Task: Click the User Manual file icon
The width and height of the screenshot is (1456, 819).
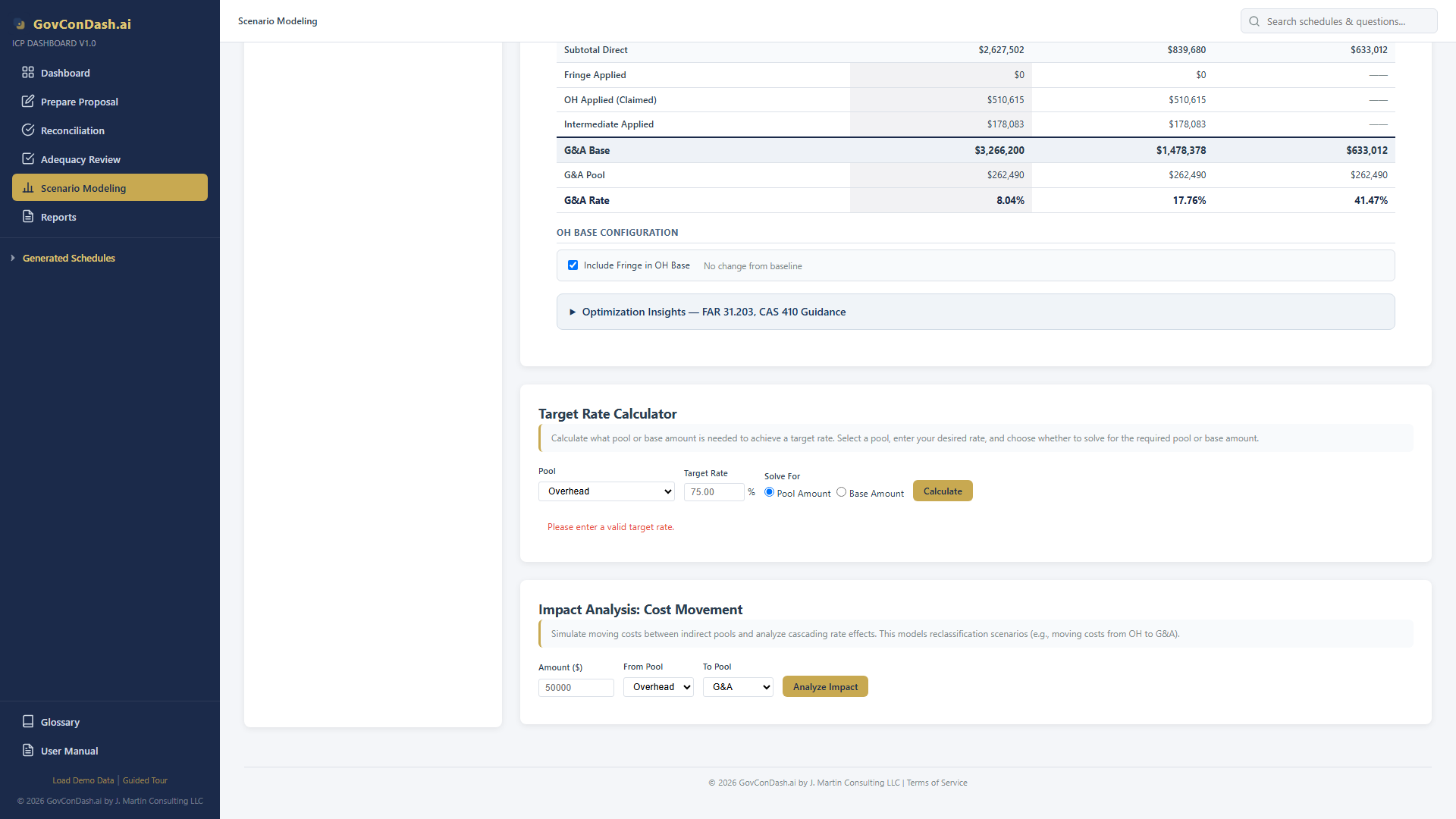Action: pyautogui.click(x=28, y=751)
